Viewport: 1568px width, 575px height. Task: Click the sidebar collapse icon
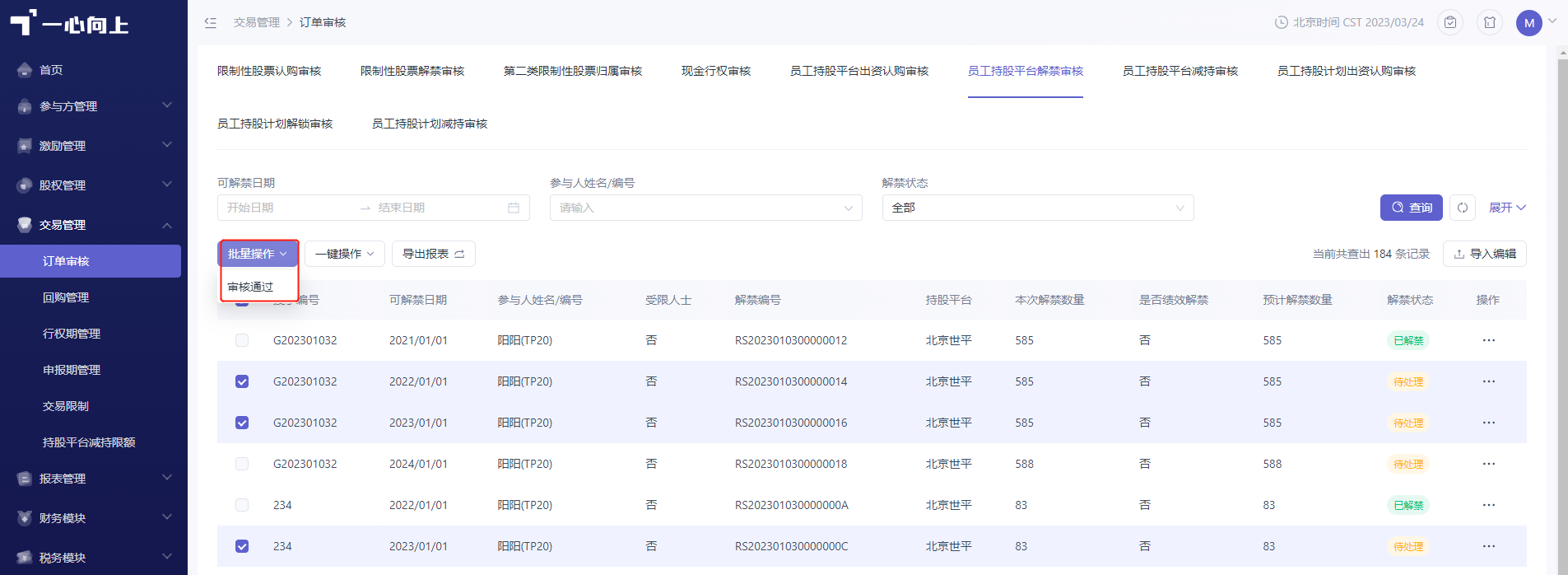pyautogui.click(x=211, y=22)
